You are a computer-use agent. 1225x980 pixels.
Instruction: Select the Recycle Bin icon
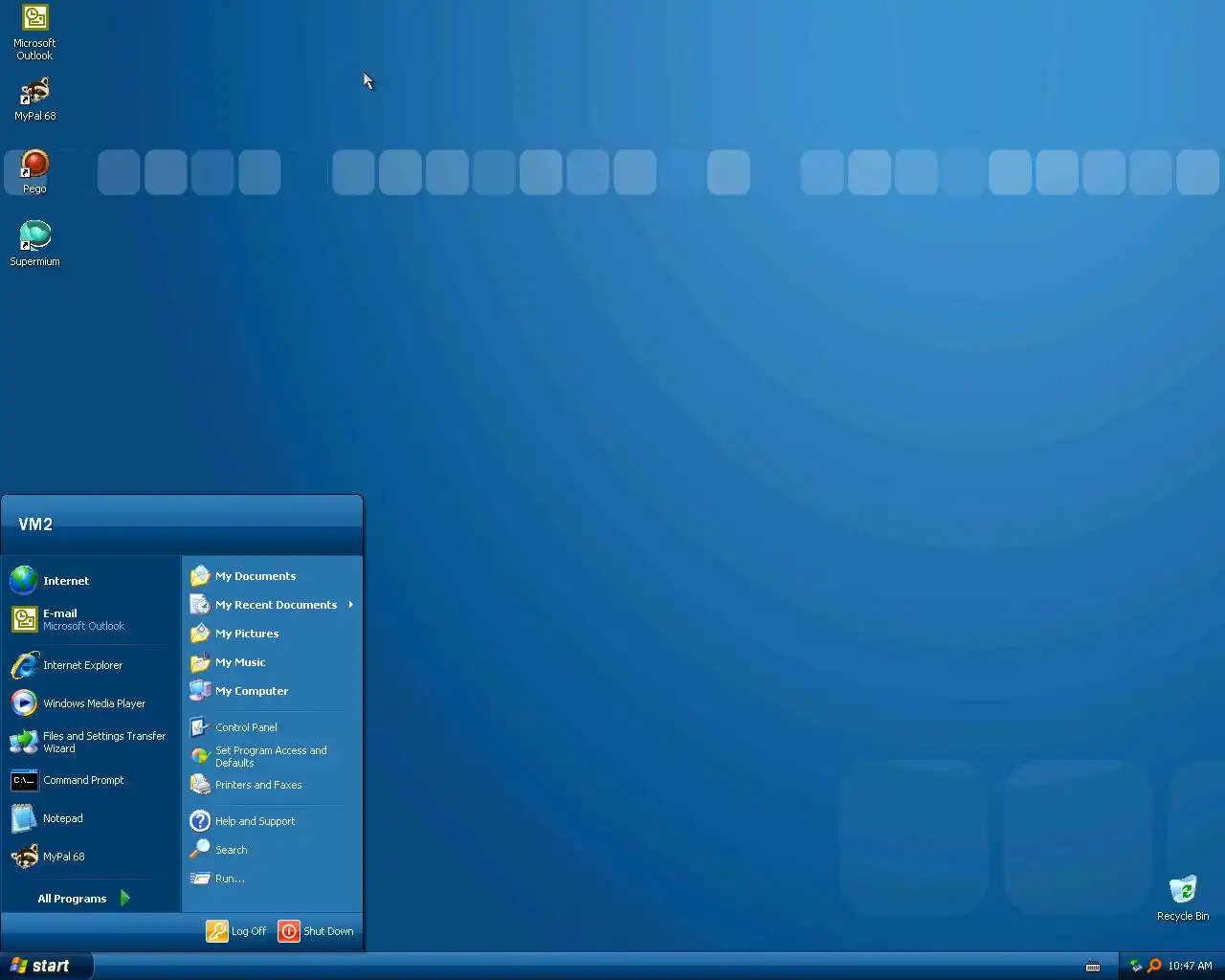coord(1183,899)
